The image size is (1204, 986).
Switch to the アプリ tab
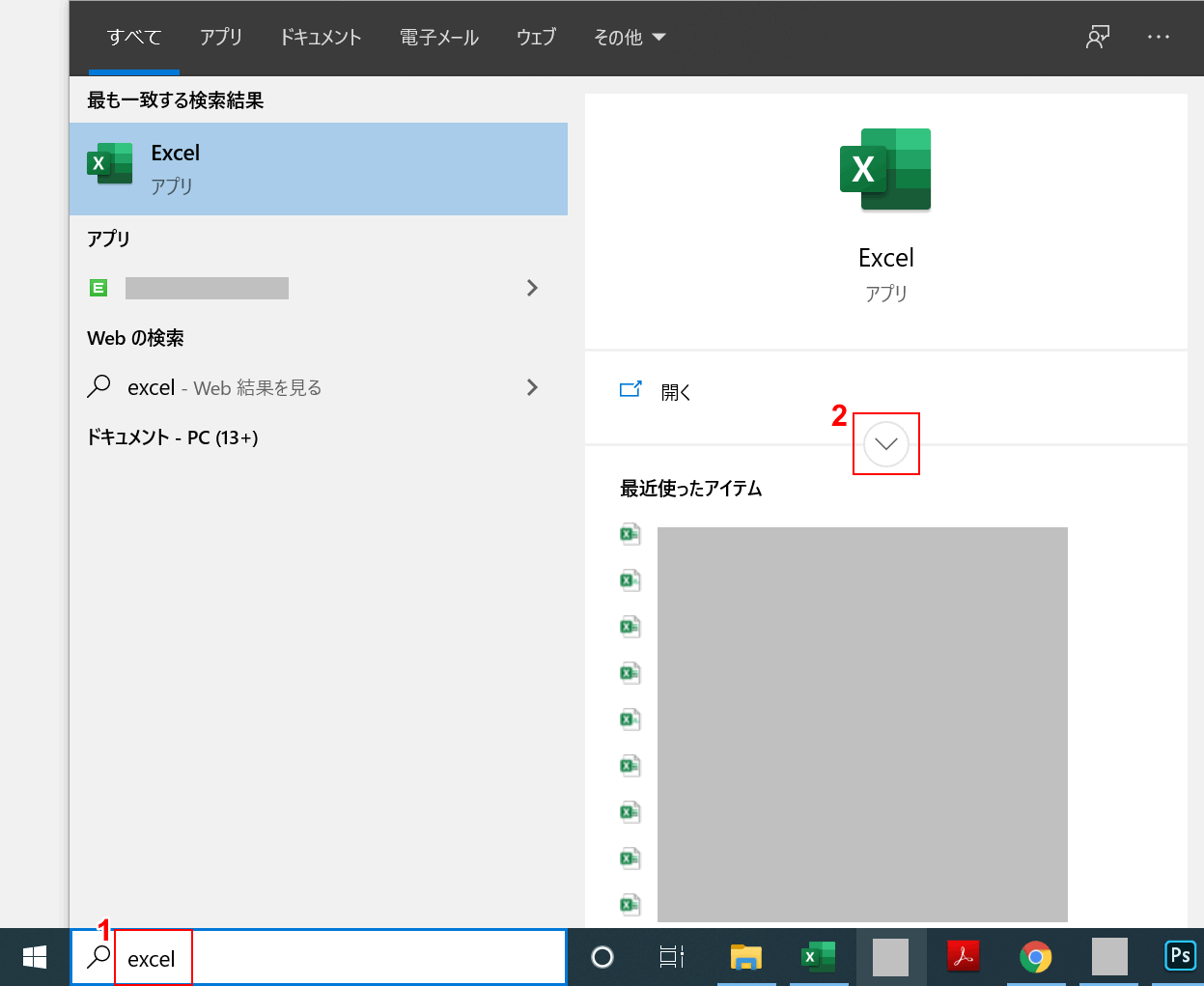click(x=221, y=37)
